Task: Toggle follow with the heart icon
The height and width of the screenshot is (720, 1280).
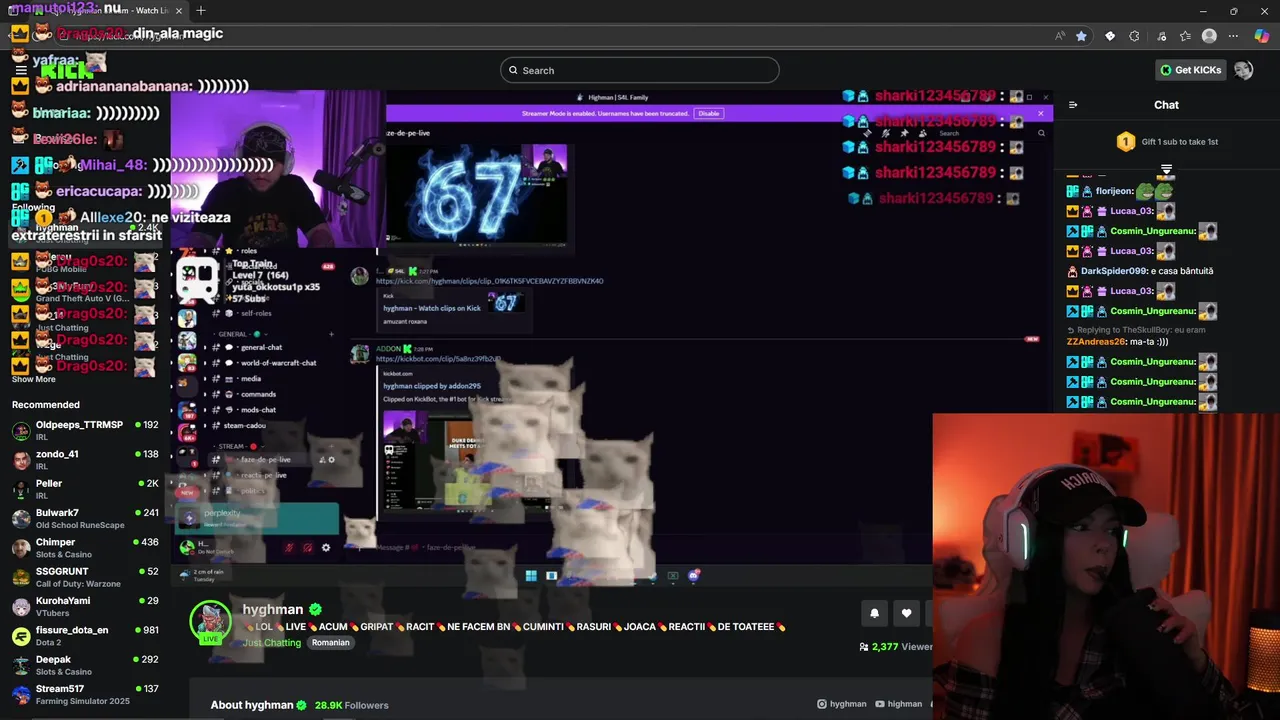Action: 906,613
